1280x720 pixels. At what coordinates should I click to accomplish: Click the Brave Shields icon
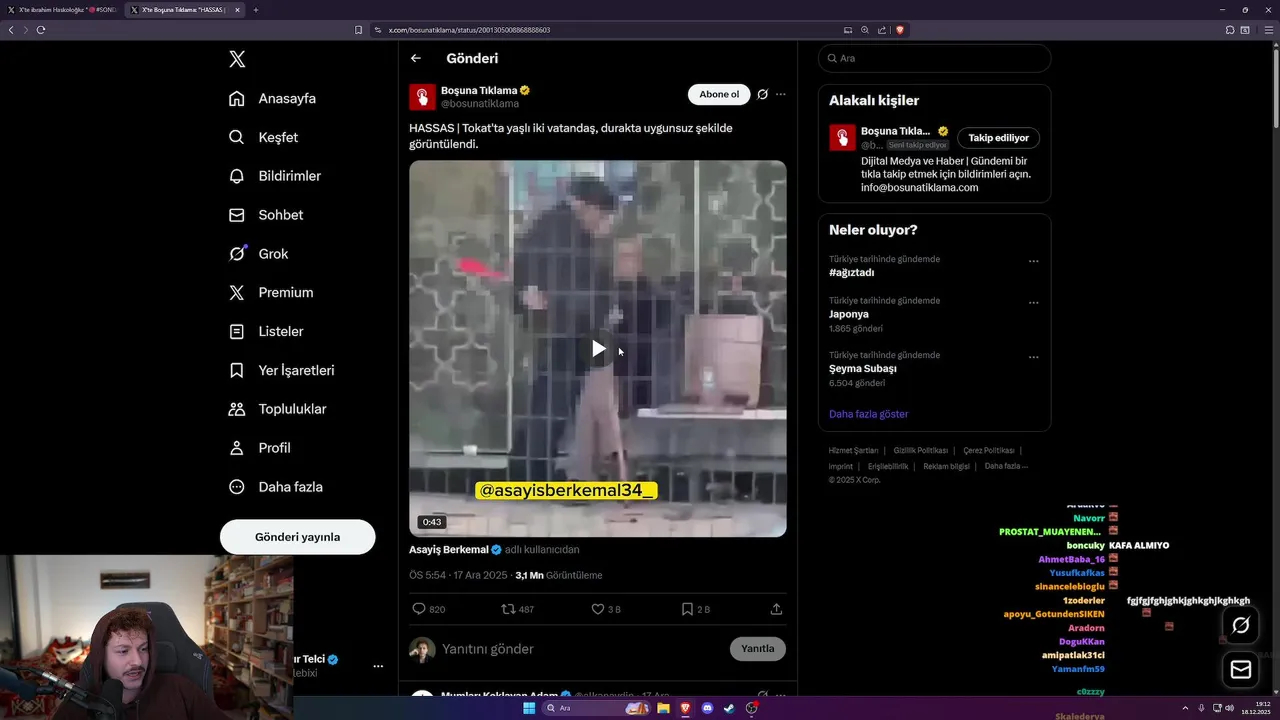click(x=900, y=30)
